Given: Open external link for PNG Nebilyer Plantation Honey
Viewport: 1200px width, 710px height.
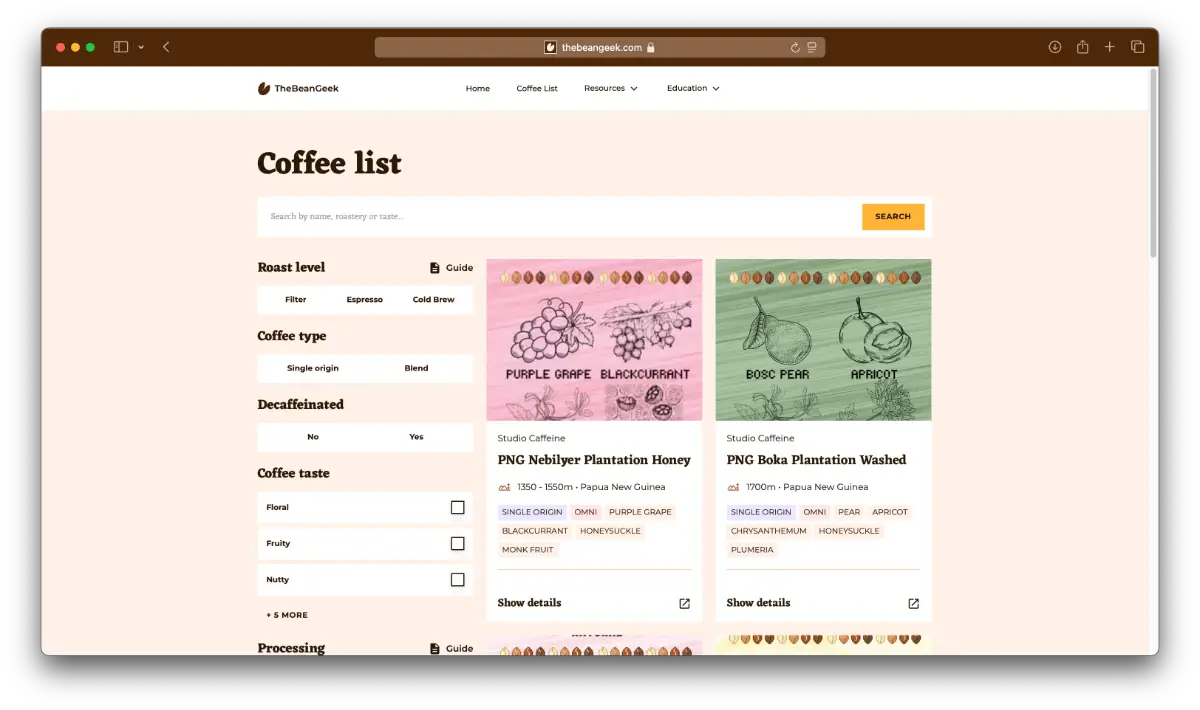Looking at the screenshot, I should point(684,603).
